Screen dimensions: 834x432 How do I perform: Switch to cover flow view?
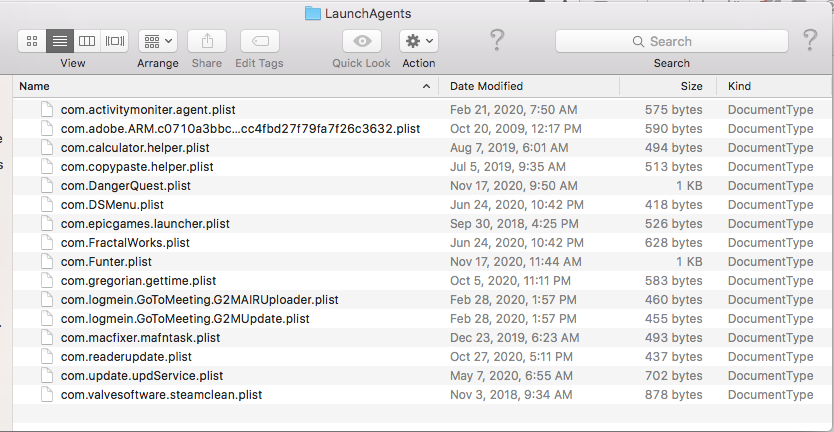[x=115, y=41]
